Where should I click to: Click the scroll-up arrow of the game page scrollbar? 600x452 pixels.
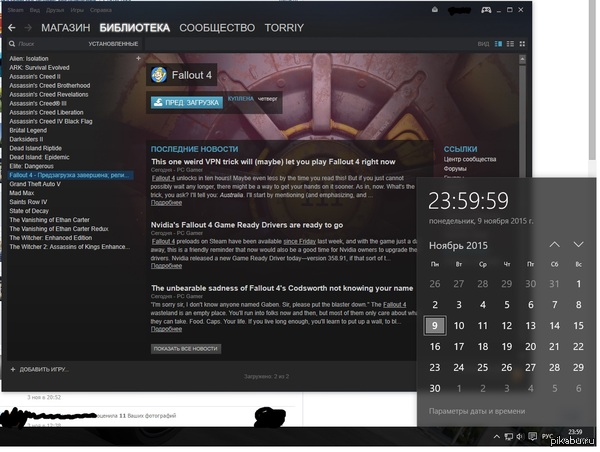pyautogui.click(x=522, y=59)
